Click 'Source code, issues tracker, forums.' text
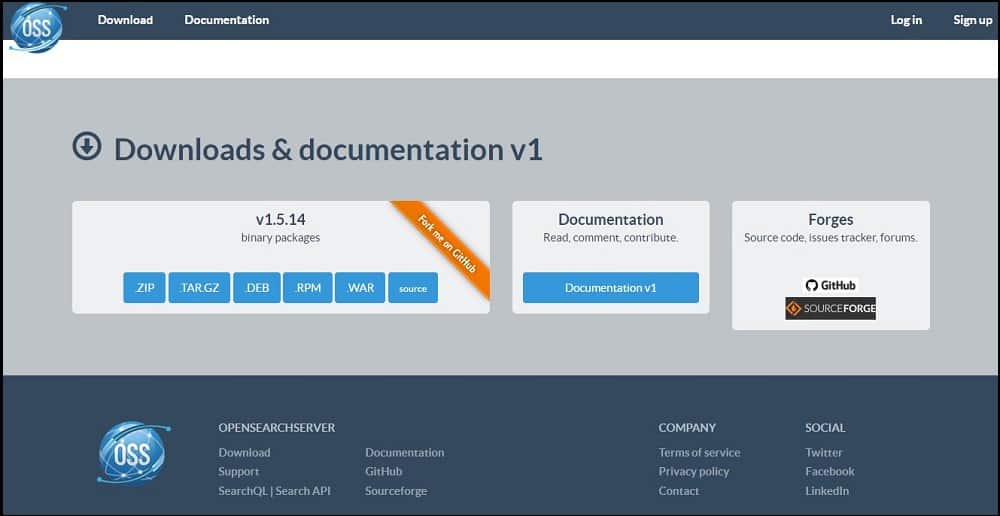Image resolution: width=1000 pixels, height=516 pixels. 830,238
